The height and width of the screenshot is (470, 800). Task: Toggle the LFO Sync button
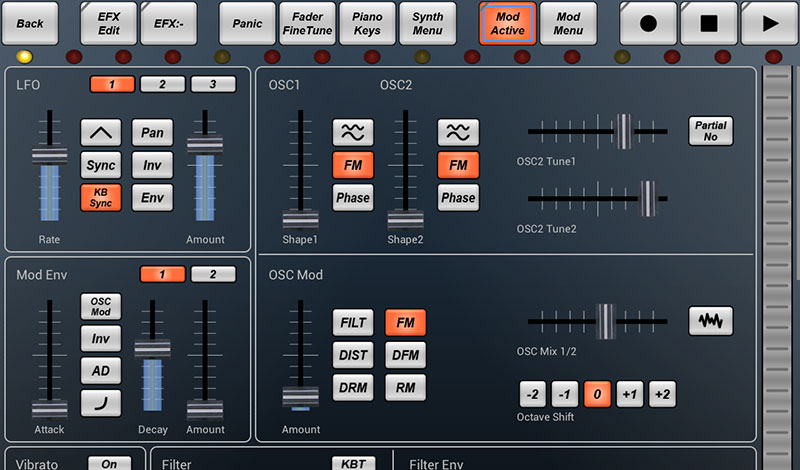[101, 165]
